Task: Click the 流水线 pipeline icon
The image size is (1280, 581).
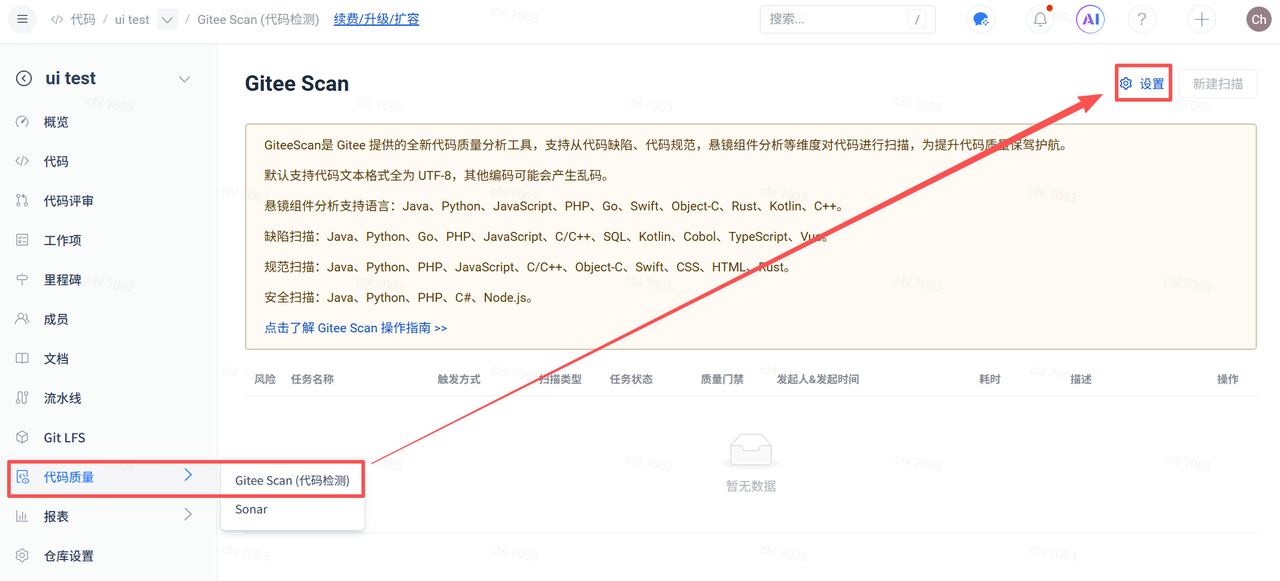Action: coord(22,398)
